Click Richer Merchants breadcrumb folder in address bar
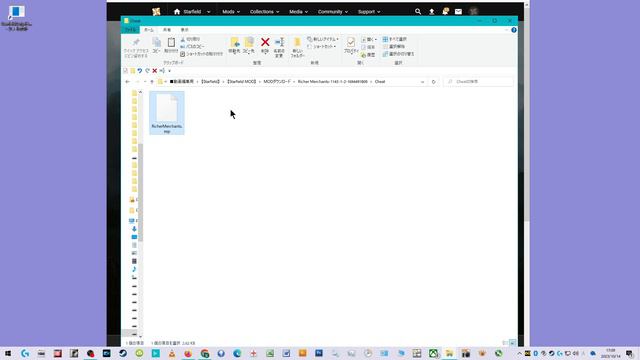640x360 pixels. point(333,82)
